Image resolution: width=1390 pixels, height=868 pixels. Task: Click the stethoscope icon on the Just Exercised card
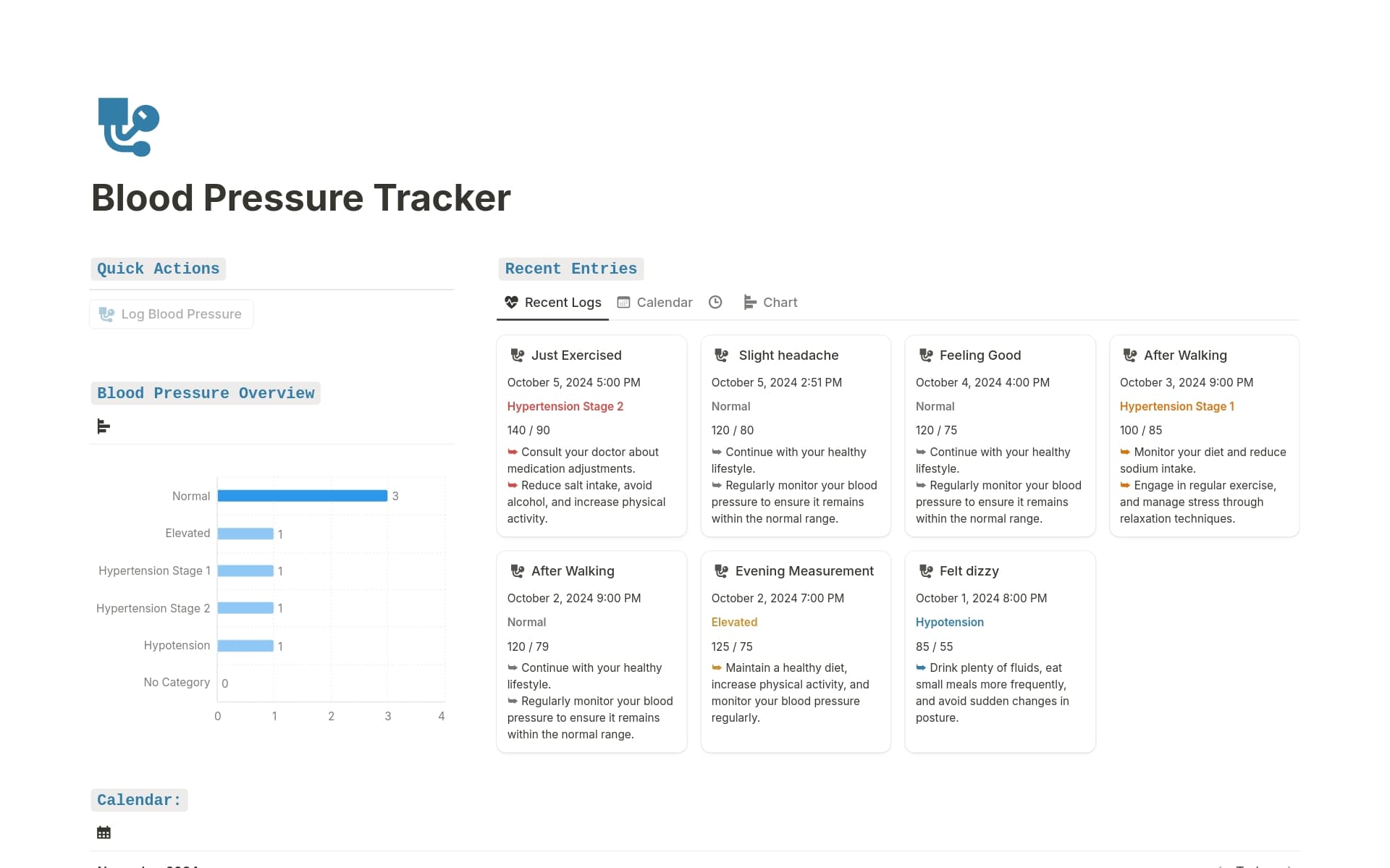pos(517,355)
